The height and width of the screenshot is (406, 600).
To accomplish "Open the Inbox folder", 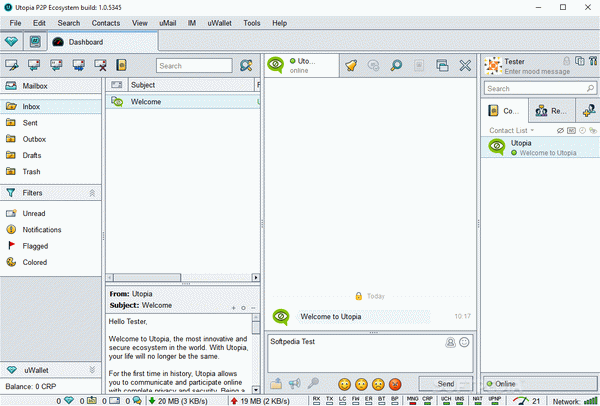I will [x=51, y=106].
